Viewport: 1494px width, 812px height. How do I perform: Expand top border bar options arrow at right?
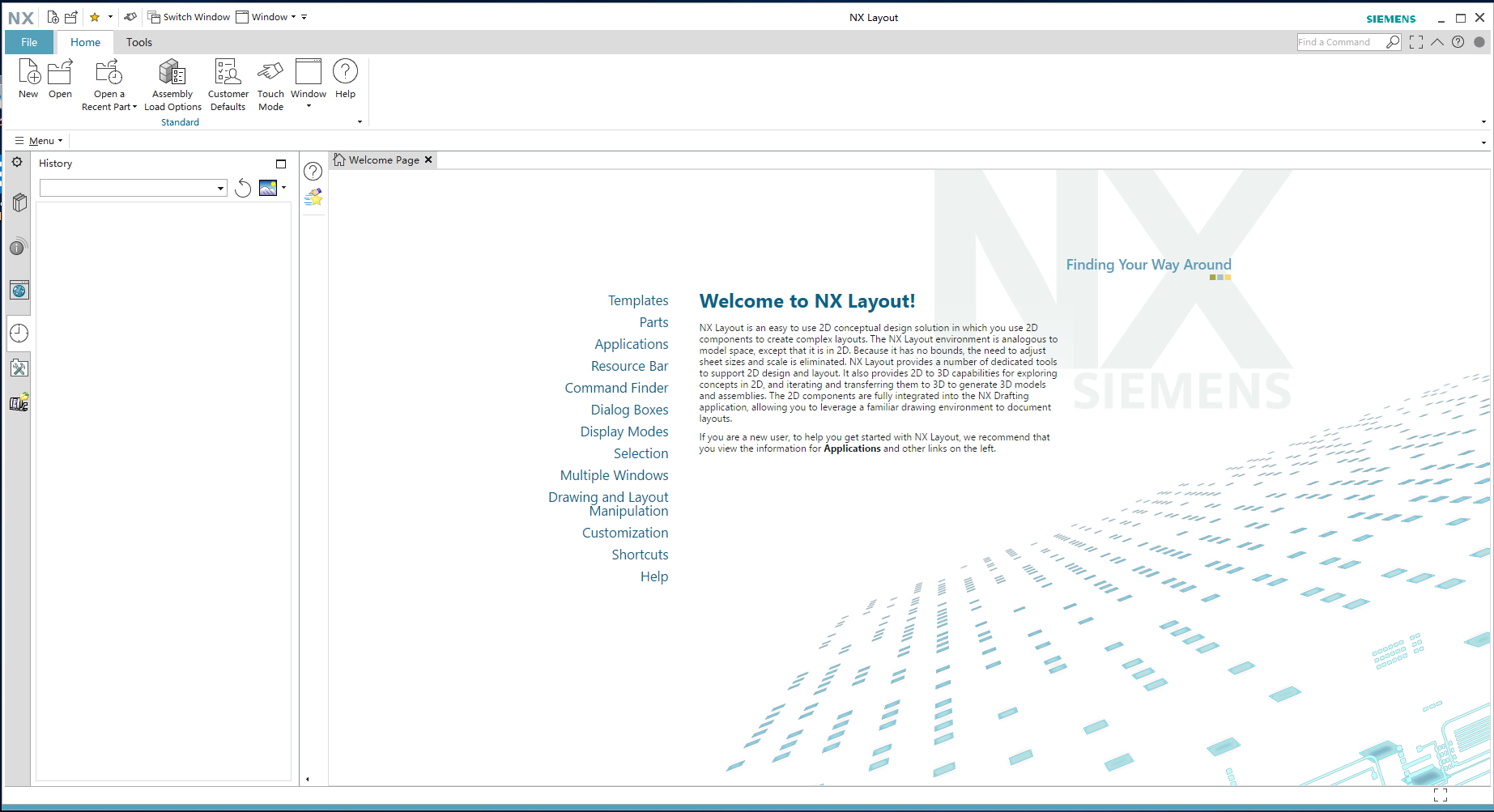[x=1483, y=142]
